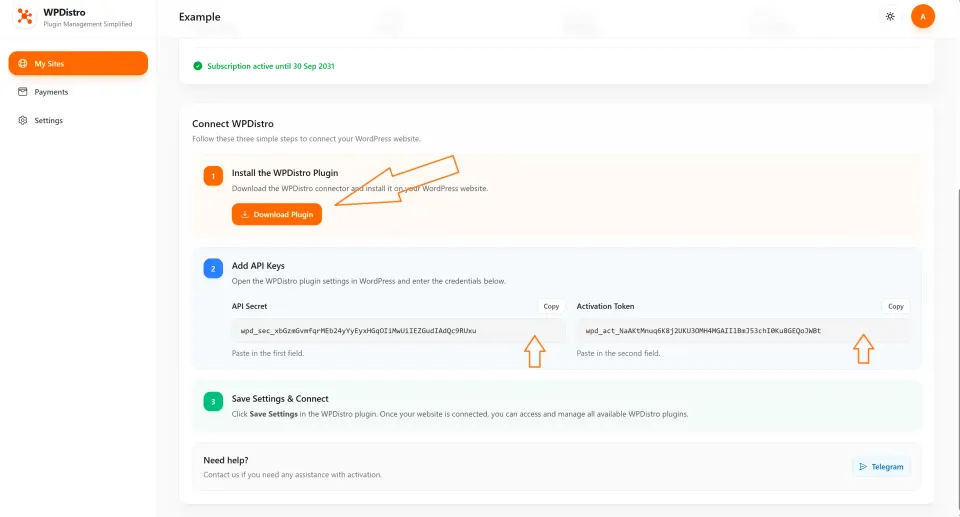The height and width of the screenshot is (517, 960).
Task: Copy the API Secret
Action: pos(551,306)
